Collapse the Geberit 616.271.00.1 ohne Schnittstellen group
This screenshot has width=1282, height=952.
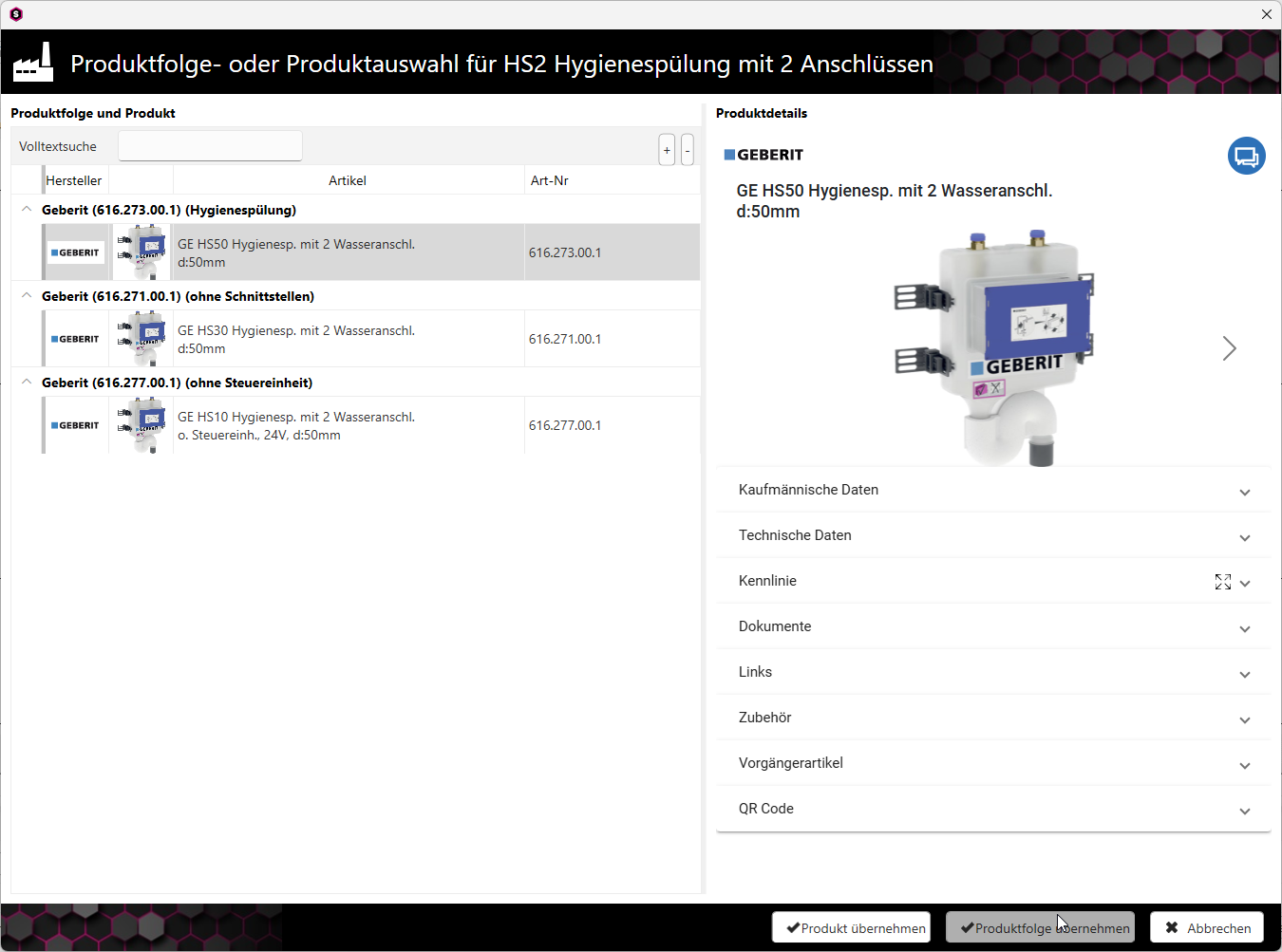(x=27, y=296)
